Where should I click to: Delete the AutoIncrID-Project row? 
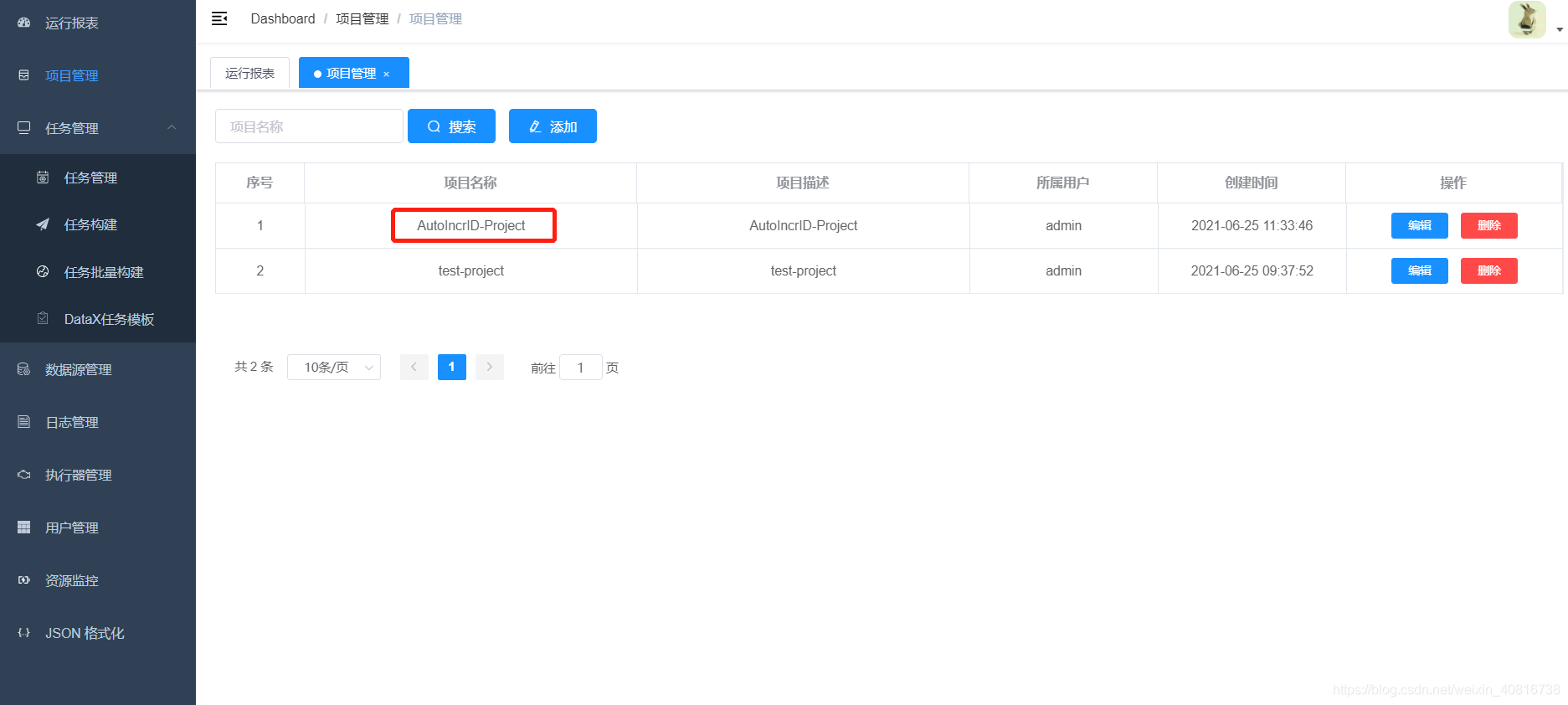click(x=1488, y=225)
